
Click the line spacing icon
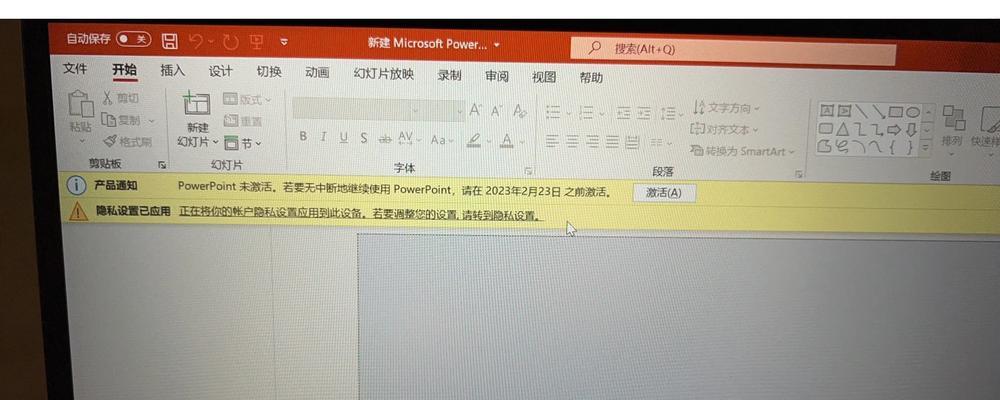(x=668, y=115)
